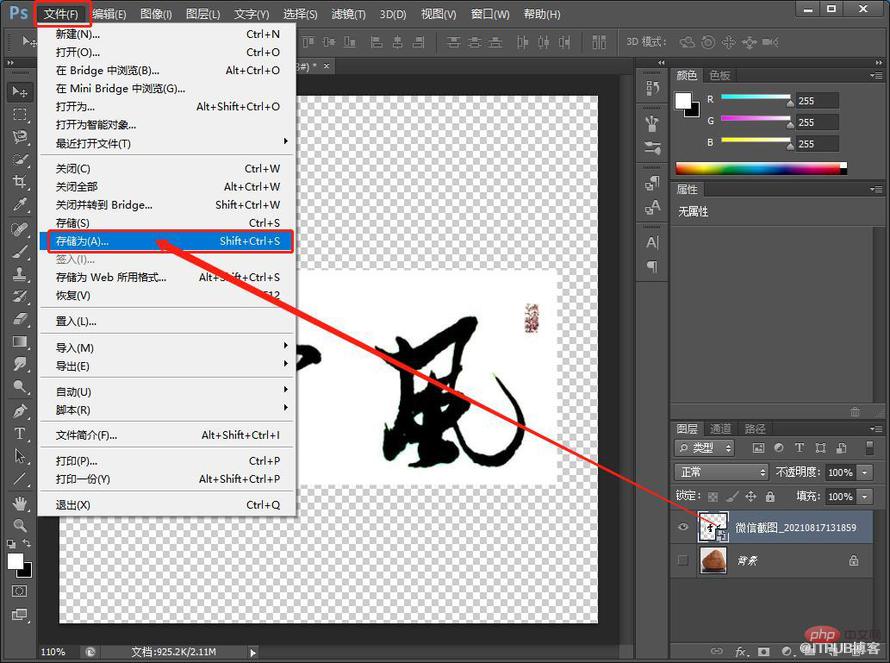The image size is (890, 663).
Task: Open the 不透明度 100% dropdown arrow
Action: point(864,472)
